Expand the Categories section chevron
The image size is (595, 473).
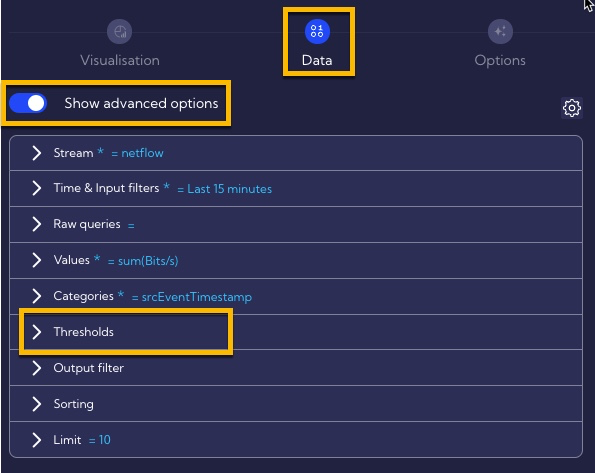coord(36,296)
